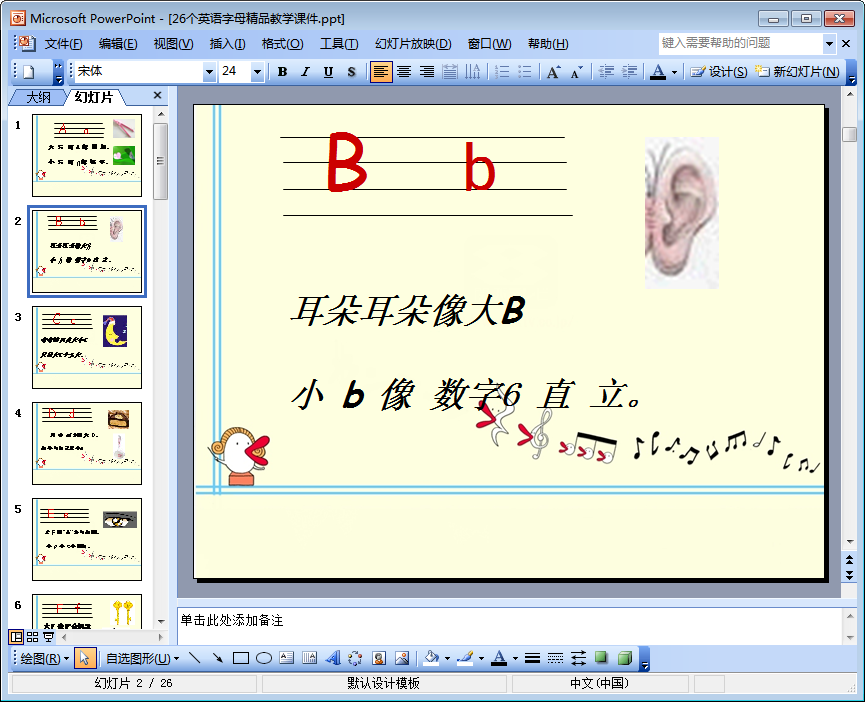
Task: Select the Arrow drawing tool
Action: pyautogui.click(x=217, y=658)
